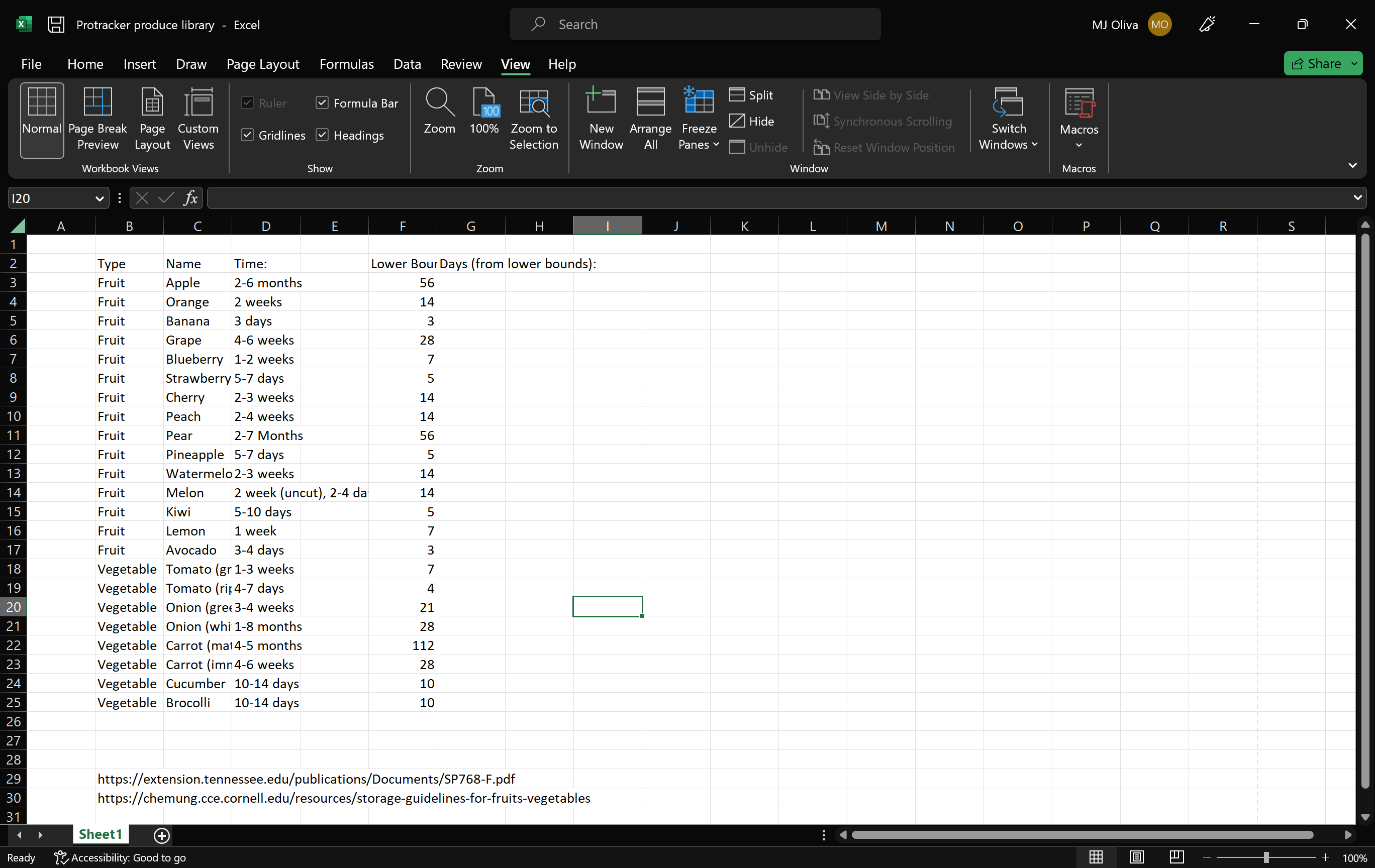
Task: Uncheck the Gridlines checkbox
Action: click(247, 135)
